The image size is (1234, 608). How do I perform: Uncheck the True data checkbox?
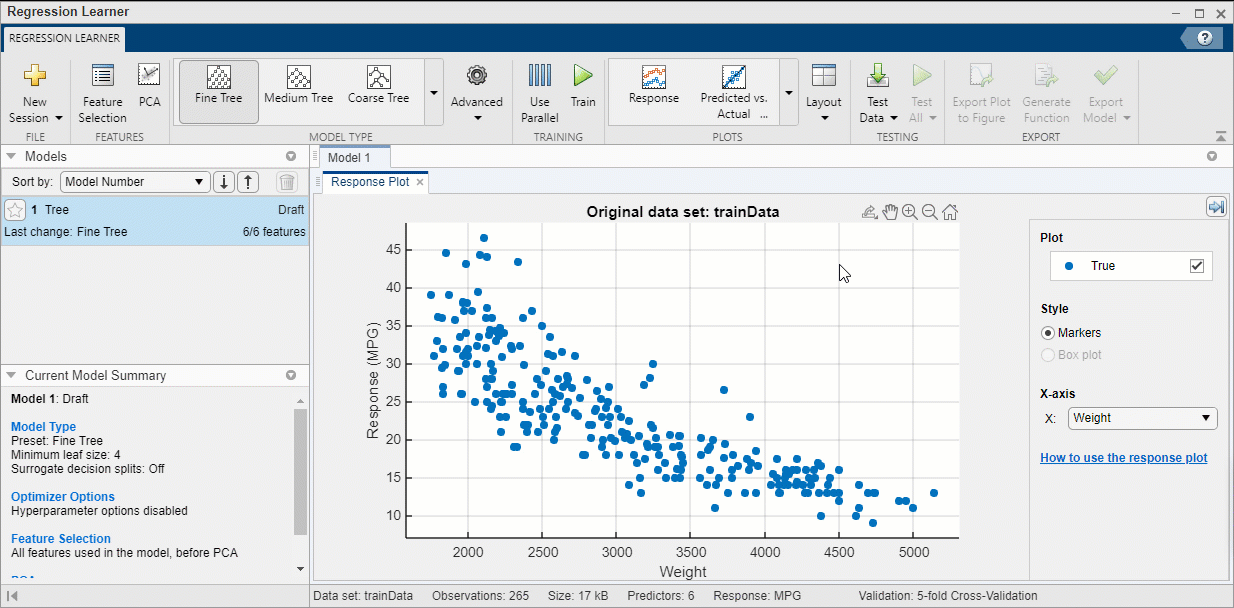click(1196, 266)
